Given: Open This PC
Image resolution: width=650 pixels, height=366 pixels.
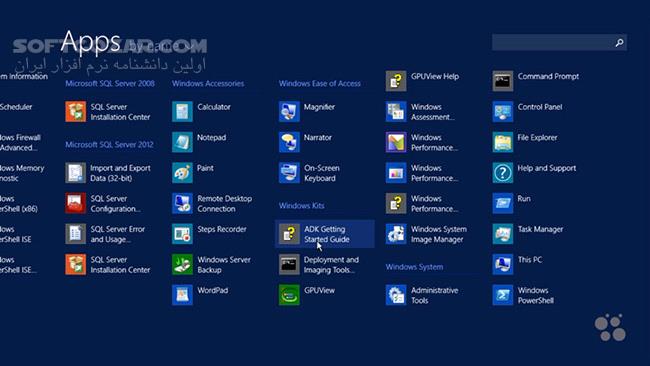Looking at the screenshot, I should pos(518,265).
